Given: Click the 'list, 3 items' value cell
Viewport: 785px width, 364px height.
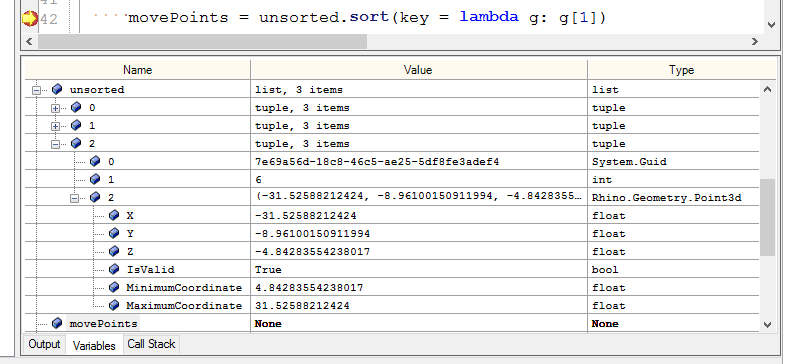Looking at the screenshot, I should [419, 90].
